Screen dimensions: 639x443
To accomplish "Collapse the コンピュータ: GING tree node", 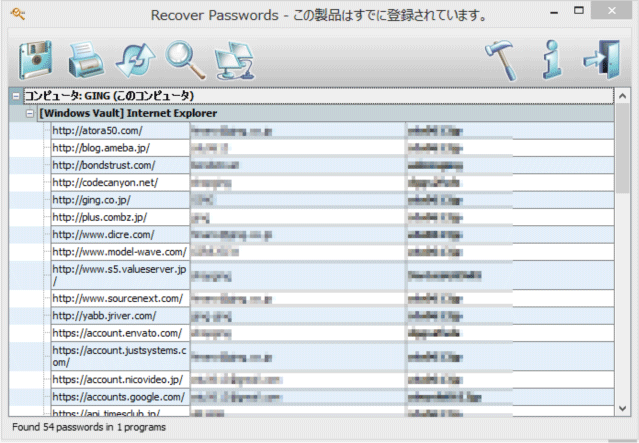I will coord(16,97).
